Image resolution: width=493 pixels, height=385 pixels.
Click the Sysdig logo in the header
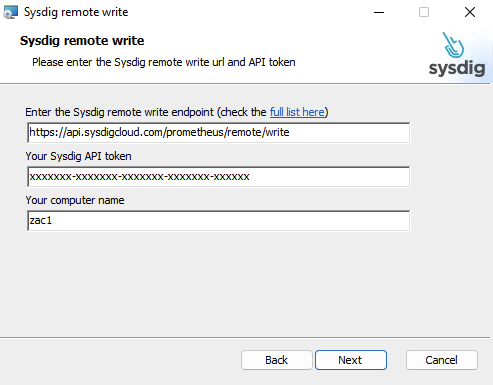point(457,55)
